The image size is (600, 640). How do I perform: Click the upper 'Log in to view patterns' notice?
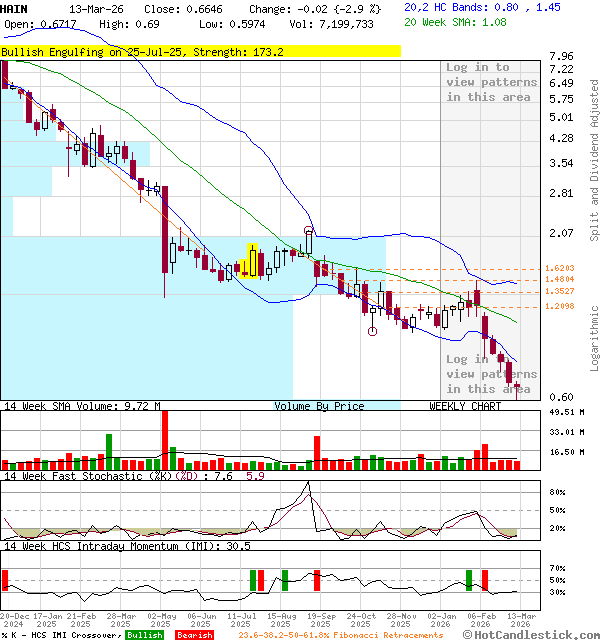[x=491, y=82]
